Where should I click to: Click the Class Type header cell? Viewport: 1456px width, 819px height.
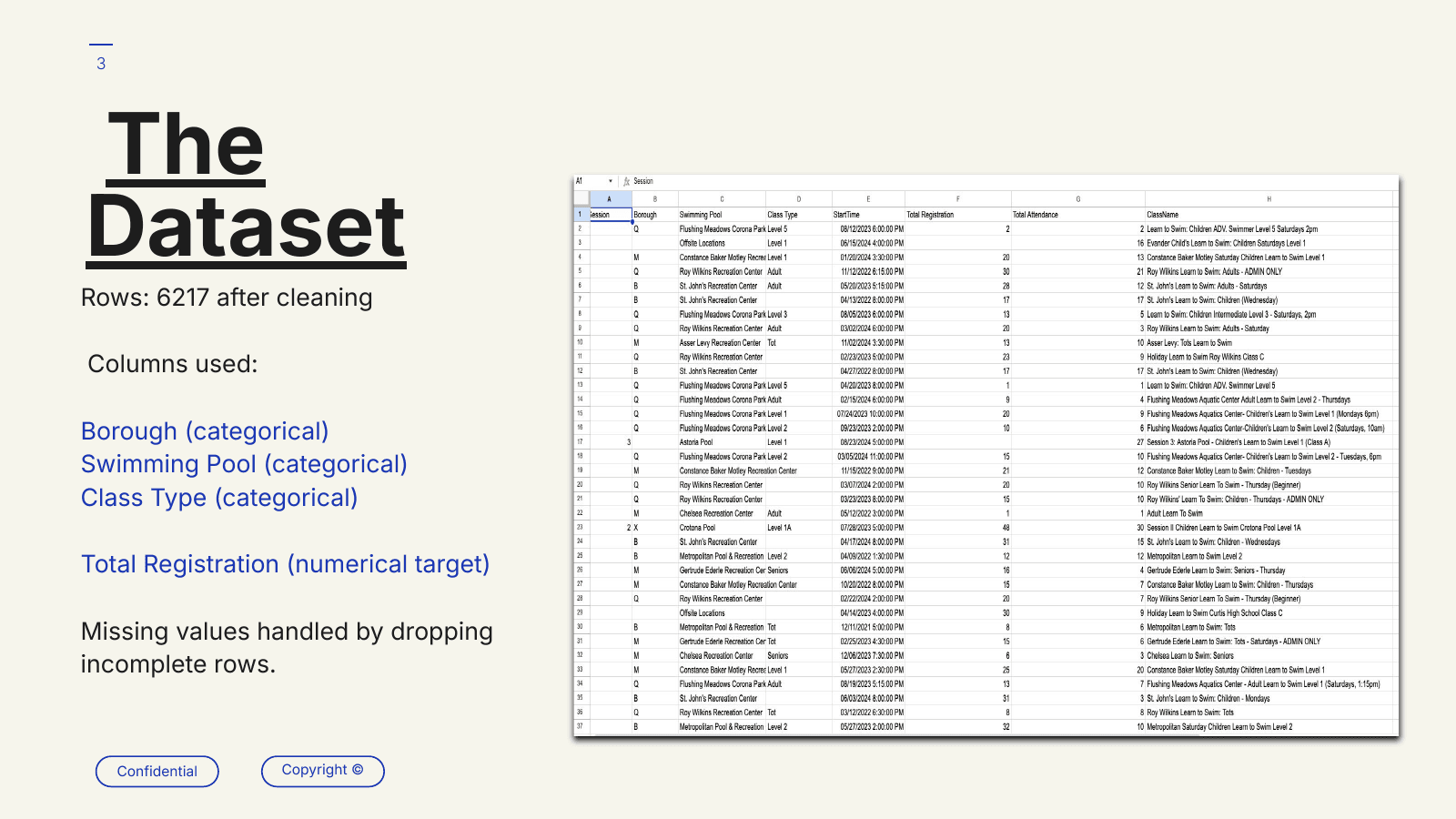(799, 215)
